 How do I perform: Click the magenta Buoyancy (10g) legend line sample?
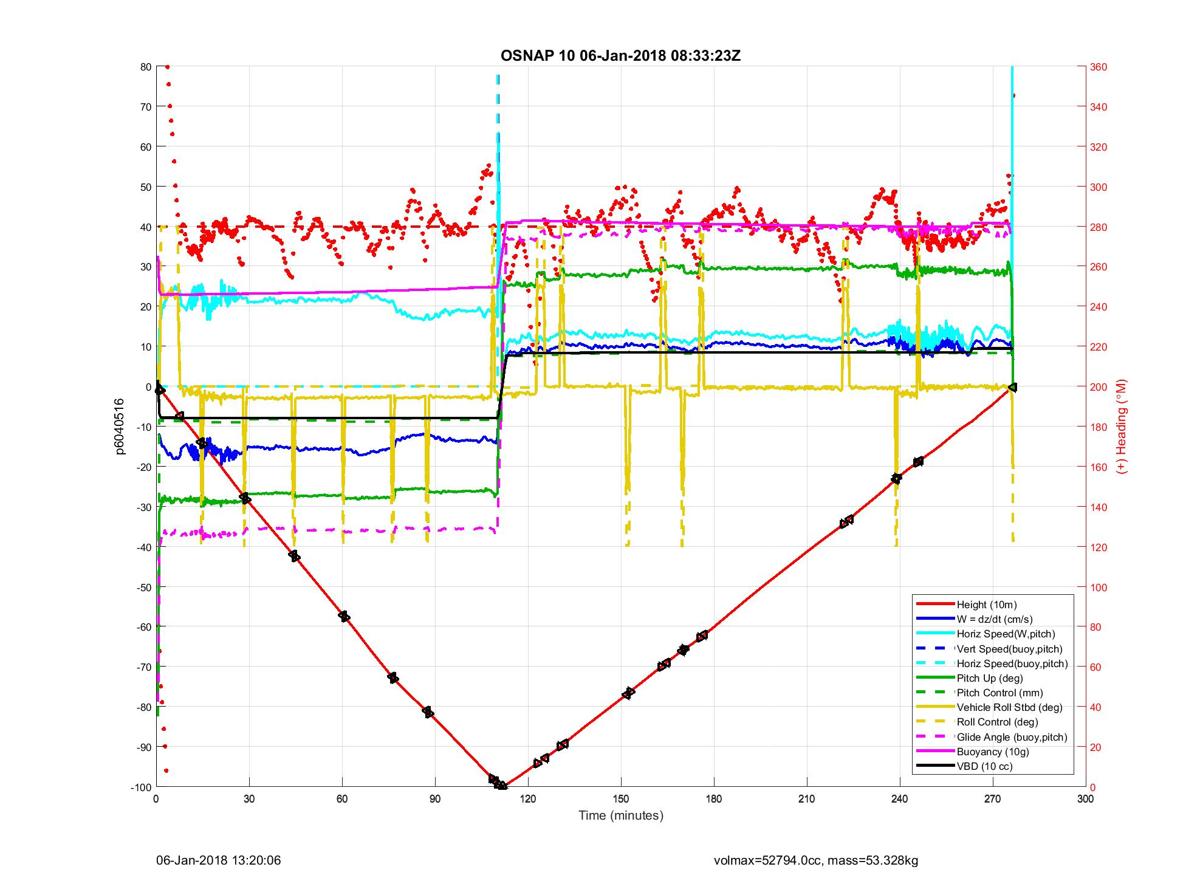pos(934,751)
